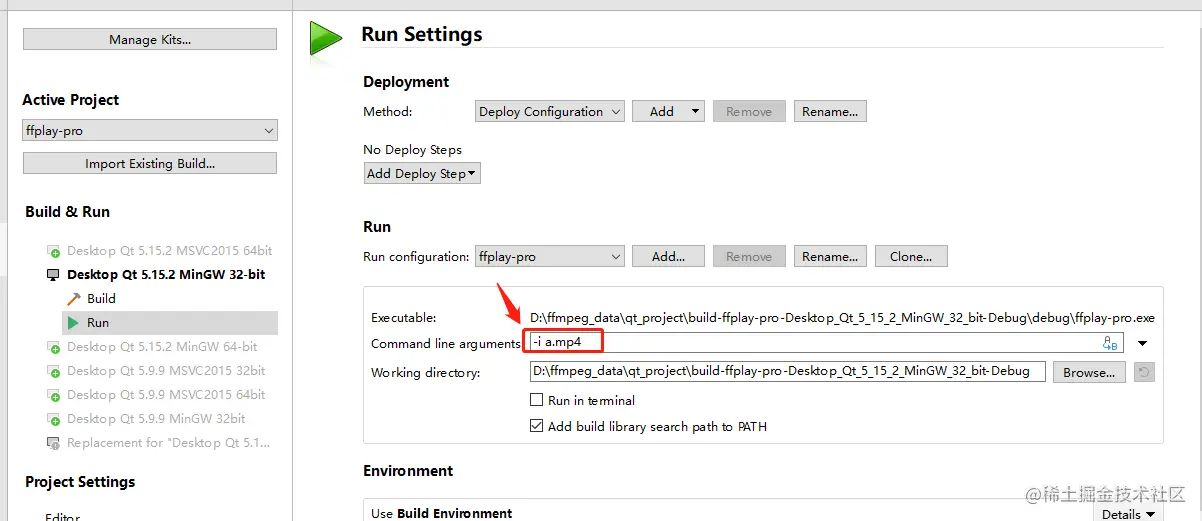Click the Manage Kits... button
1202x521 pixels.
[150, 39]
